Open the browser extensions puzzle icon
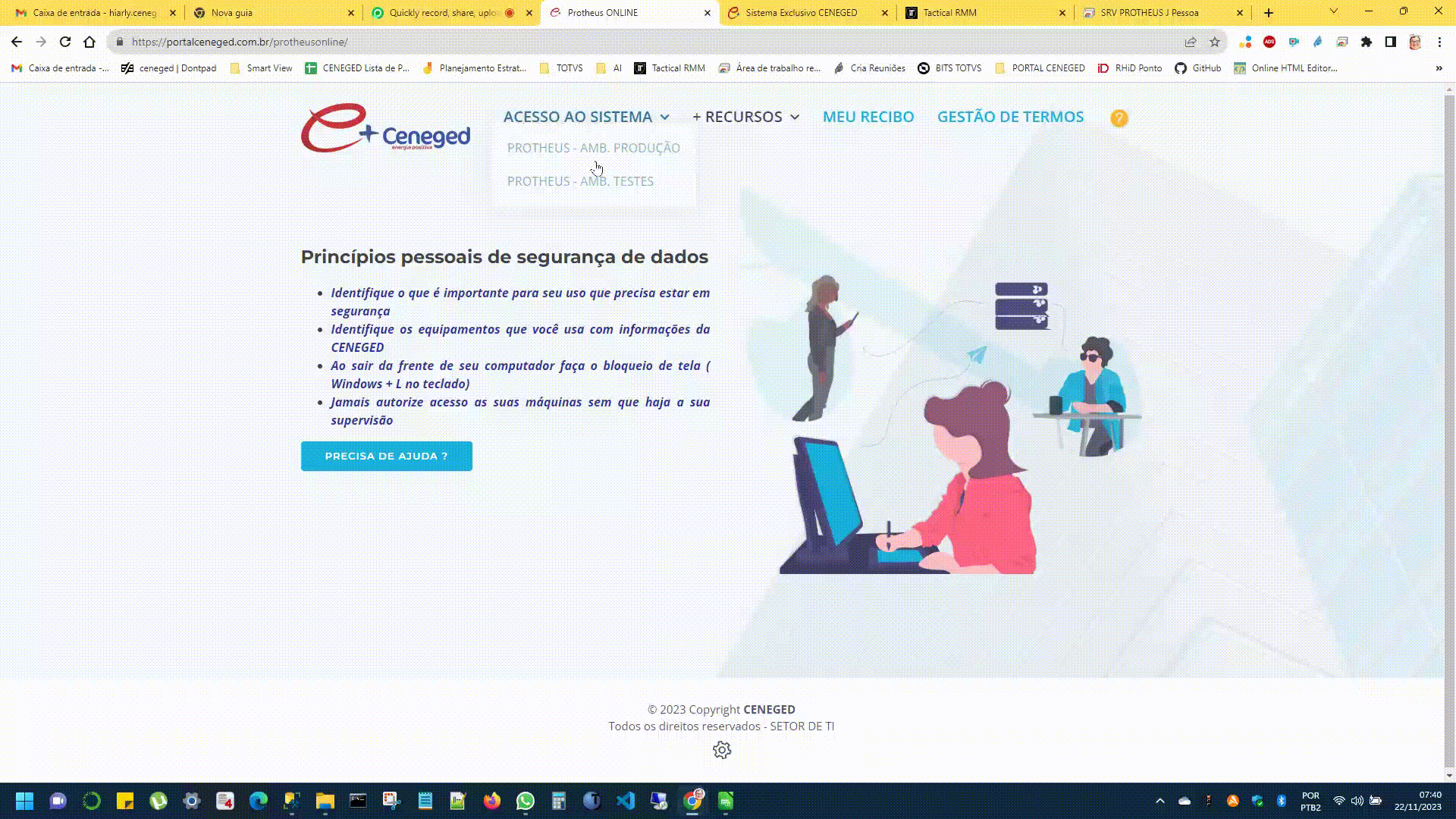The image size is (1456, 819). pos(1366,42)
